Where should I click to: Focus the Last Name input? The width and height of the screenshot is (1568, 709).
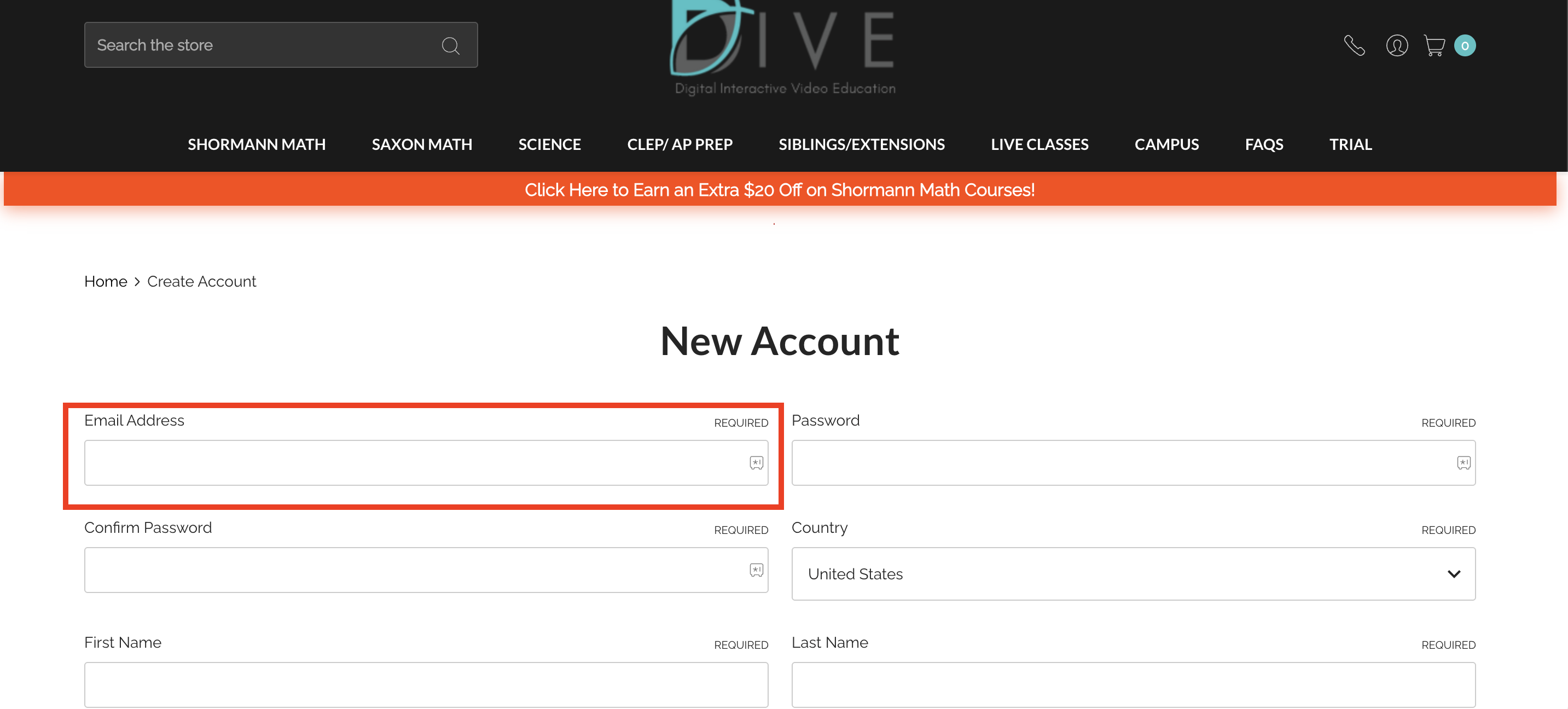[x=1134, y=685]
